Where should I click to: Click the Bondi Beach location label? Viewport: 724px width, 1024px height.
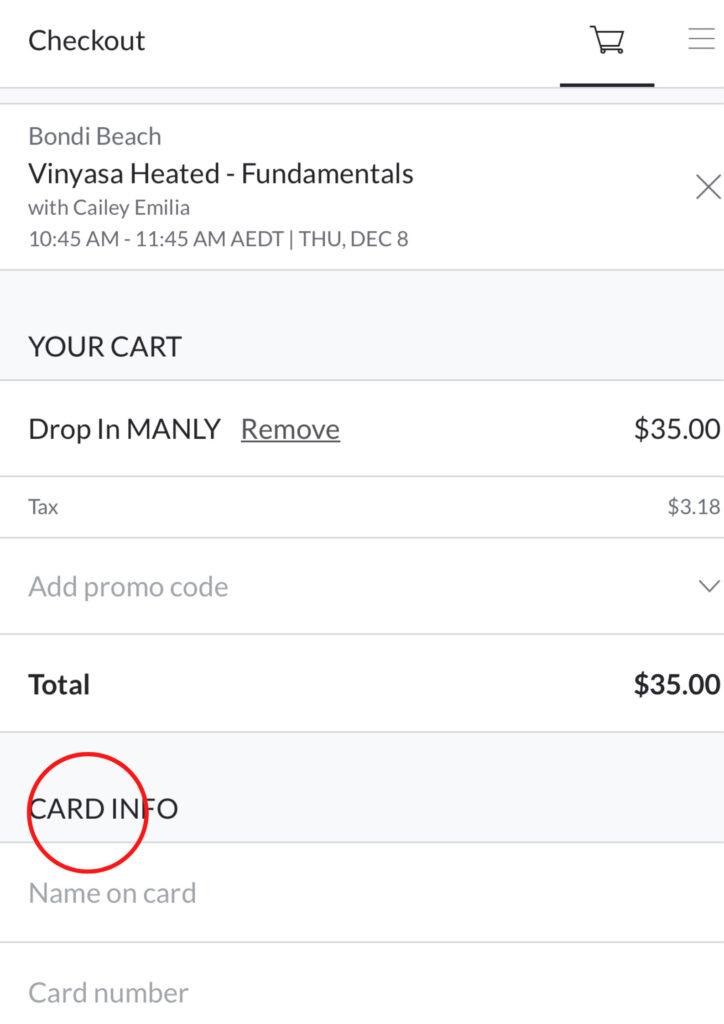94,136
